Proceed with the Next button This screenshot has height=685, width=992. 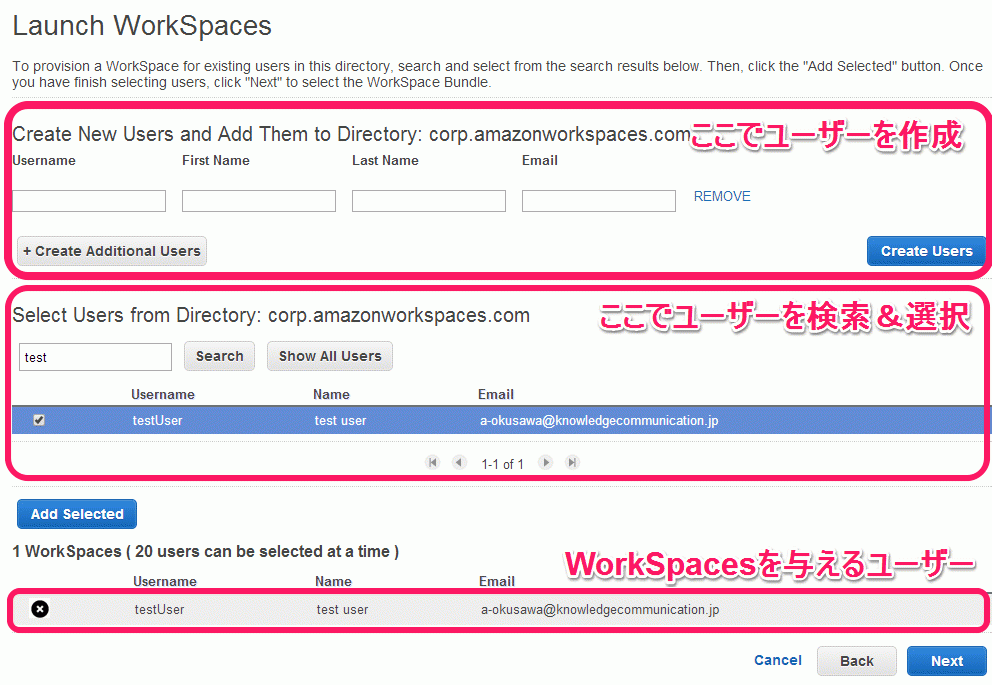[946, 661]
